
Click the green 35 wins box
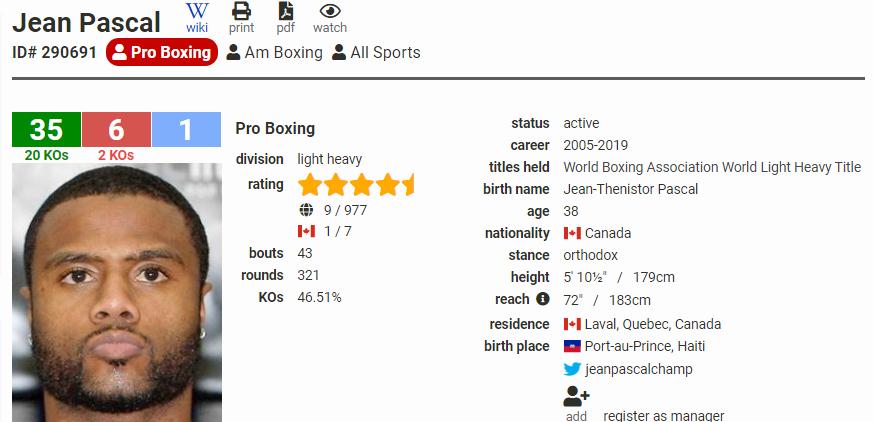46,129
